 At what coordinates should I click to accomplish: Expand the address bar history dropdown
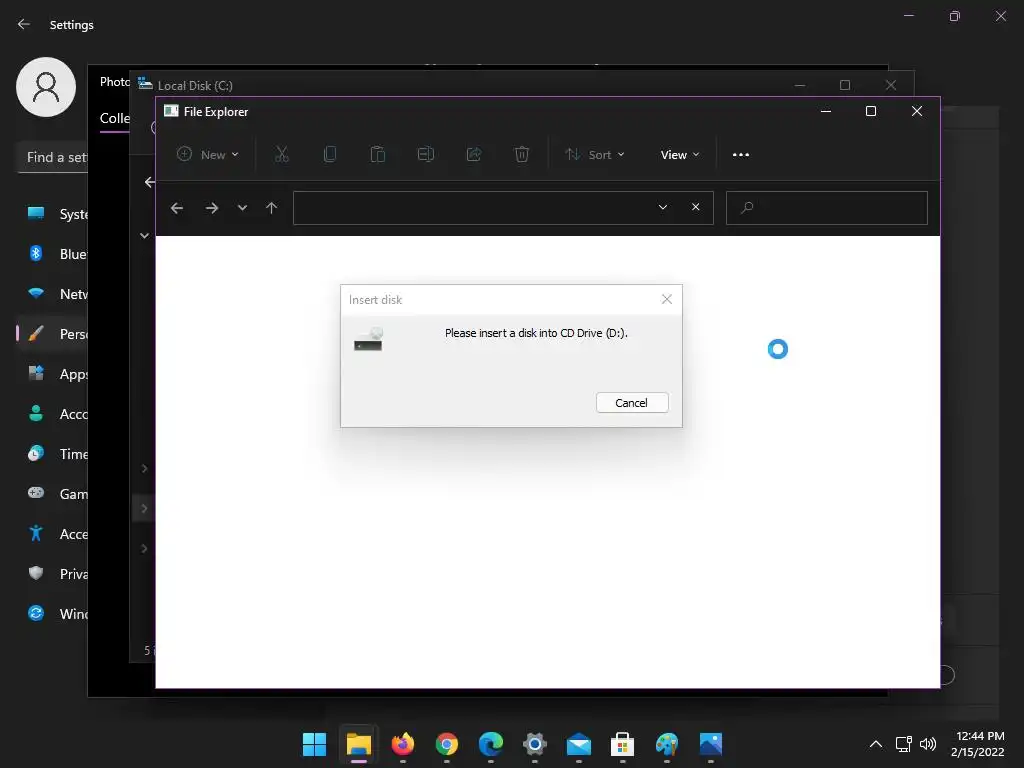[663, 207]
